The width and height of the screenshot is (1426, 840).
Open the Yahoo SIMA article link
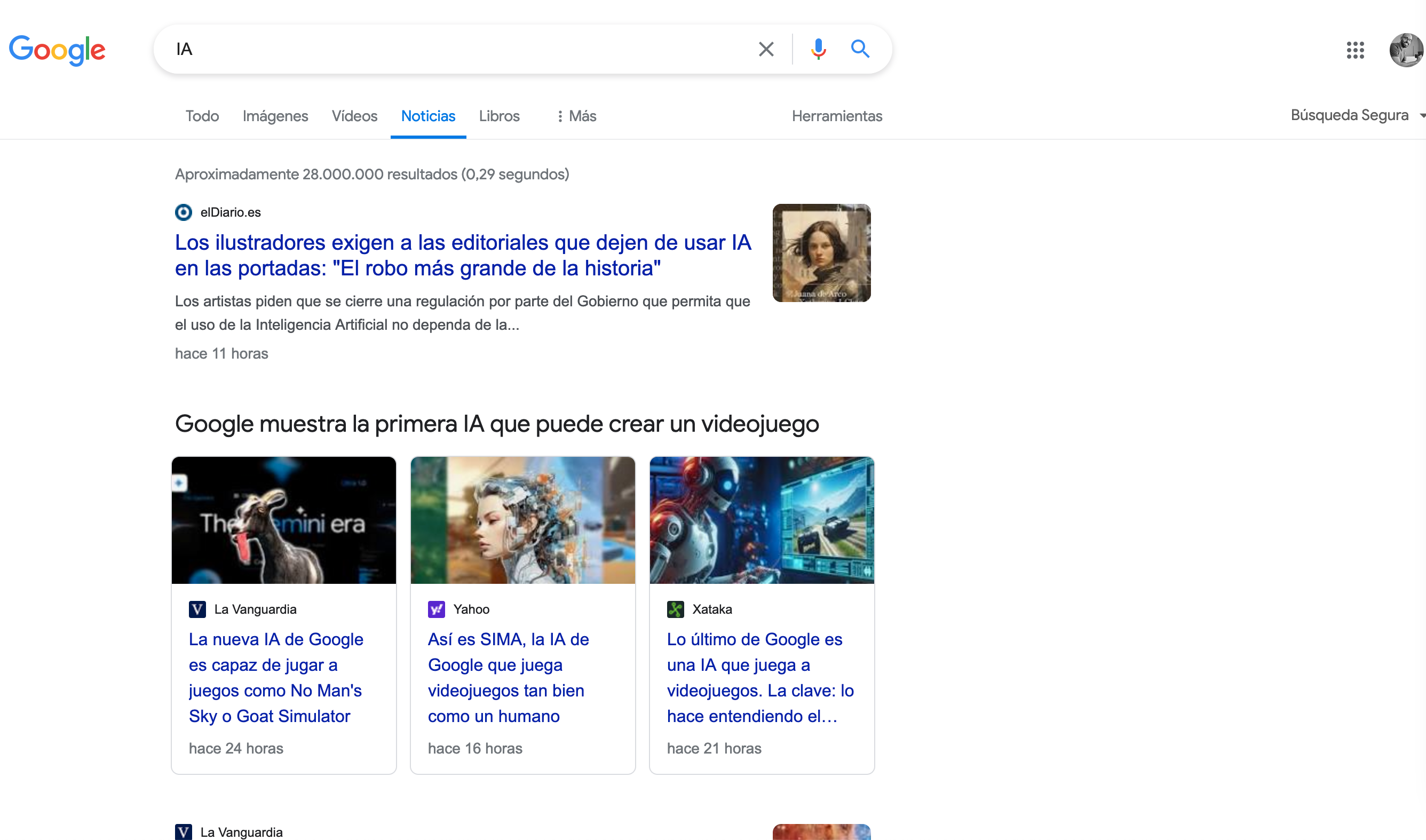[x=508, y=678]
